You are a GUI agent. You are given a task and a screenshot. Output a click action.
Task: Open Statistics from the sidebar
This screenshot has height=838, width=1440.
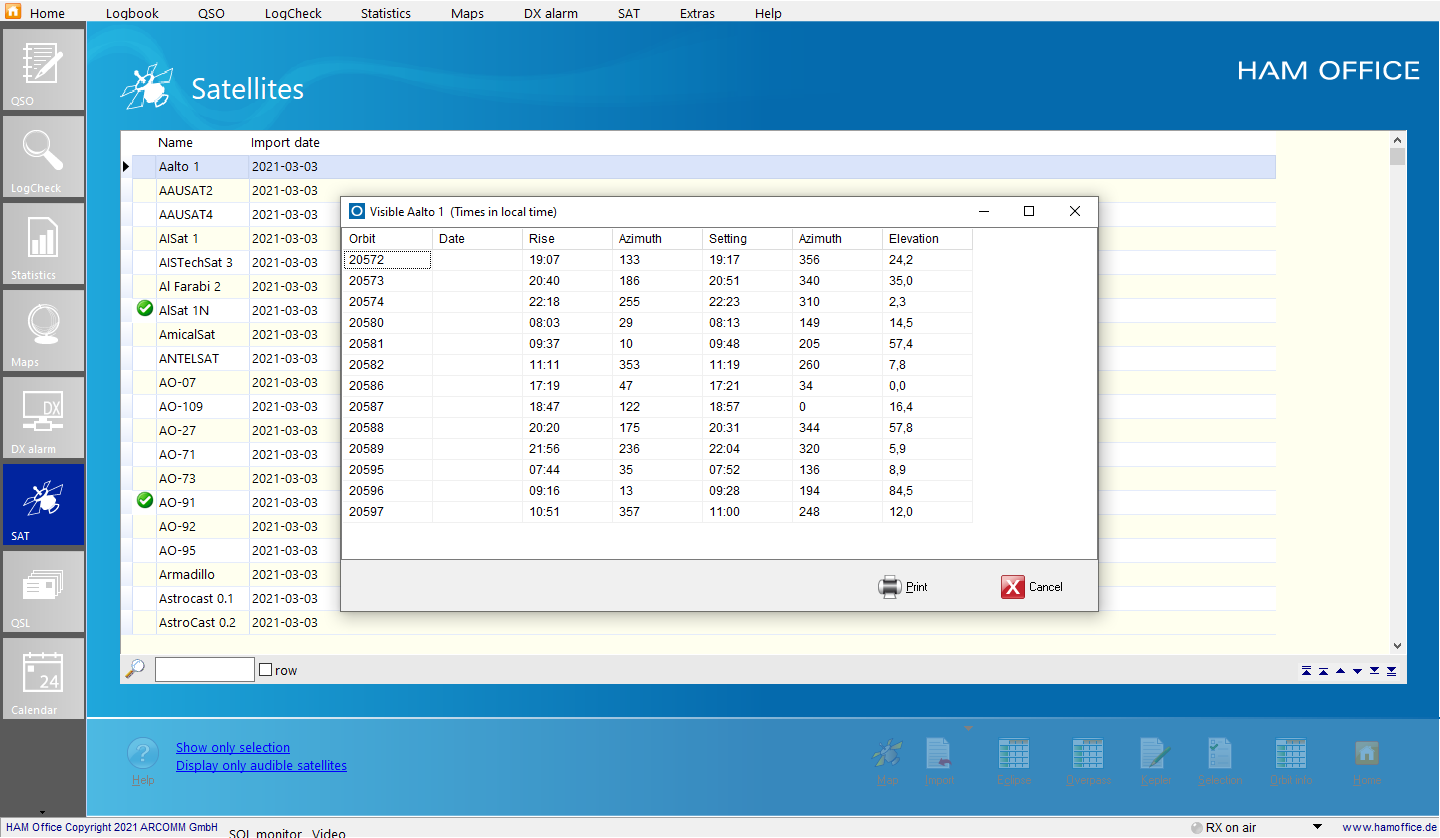pyautogui.click(x=43, y=243)
